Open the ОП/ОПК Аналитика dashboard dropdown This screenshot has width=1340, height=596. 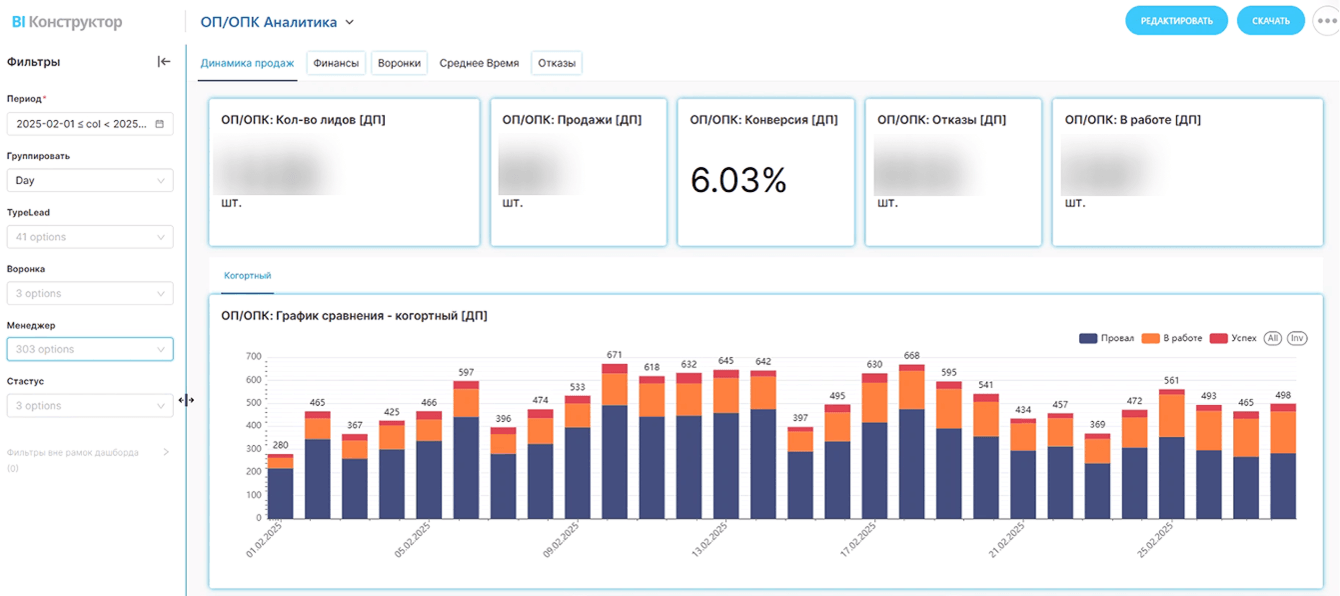click(277, 22)
